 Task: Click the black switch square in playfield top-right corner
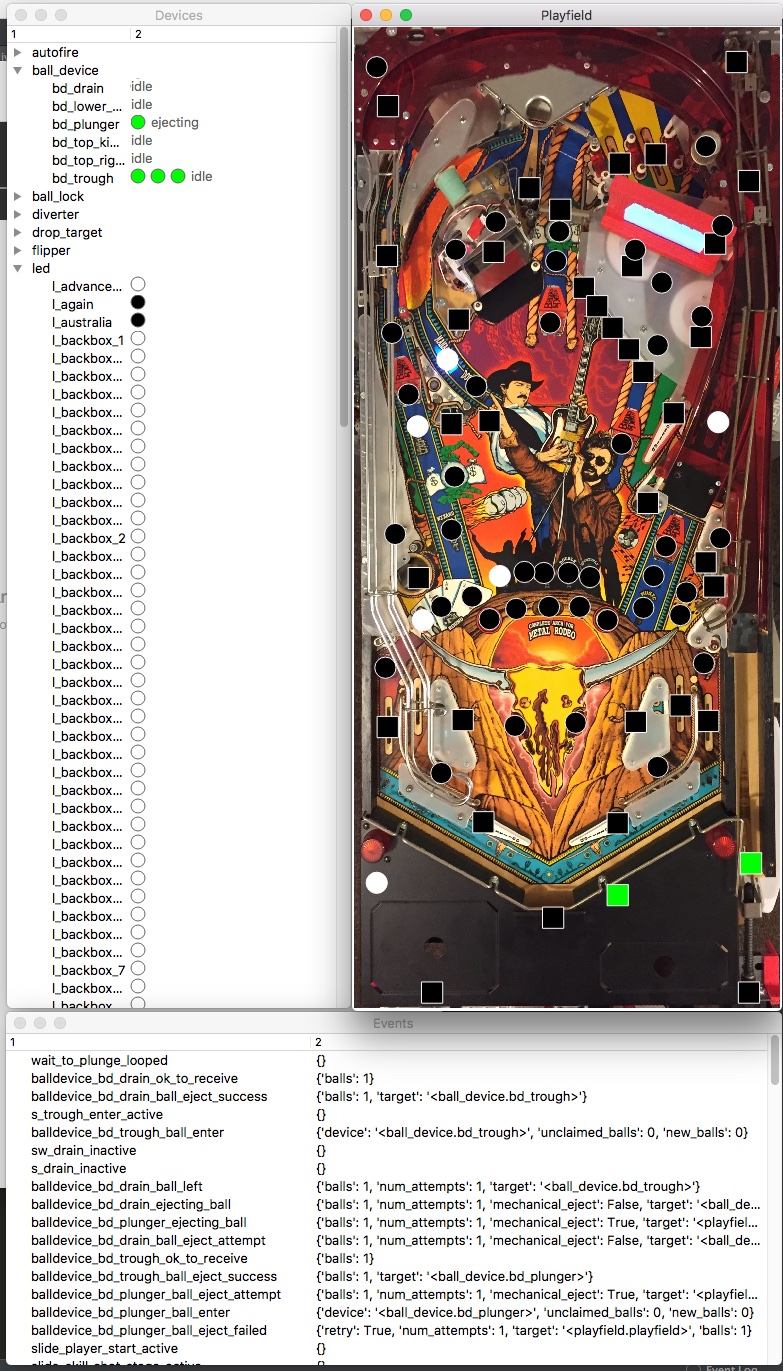736,62
